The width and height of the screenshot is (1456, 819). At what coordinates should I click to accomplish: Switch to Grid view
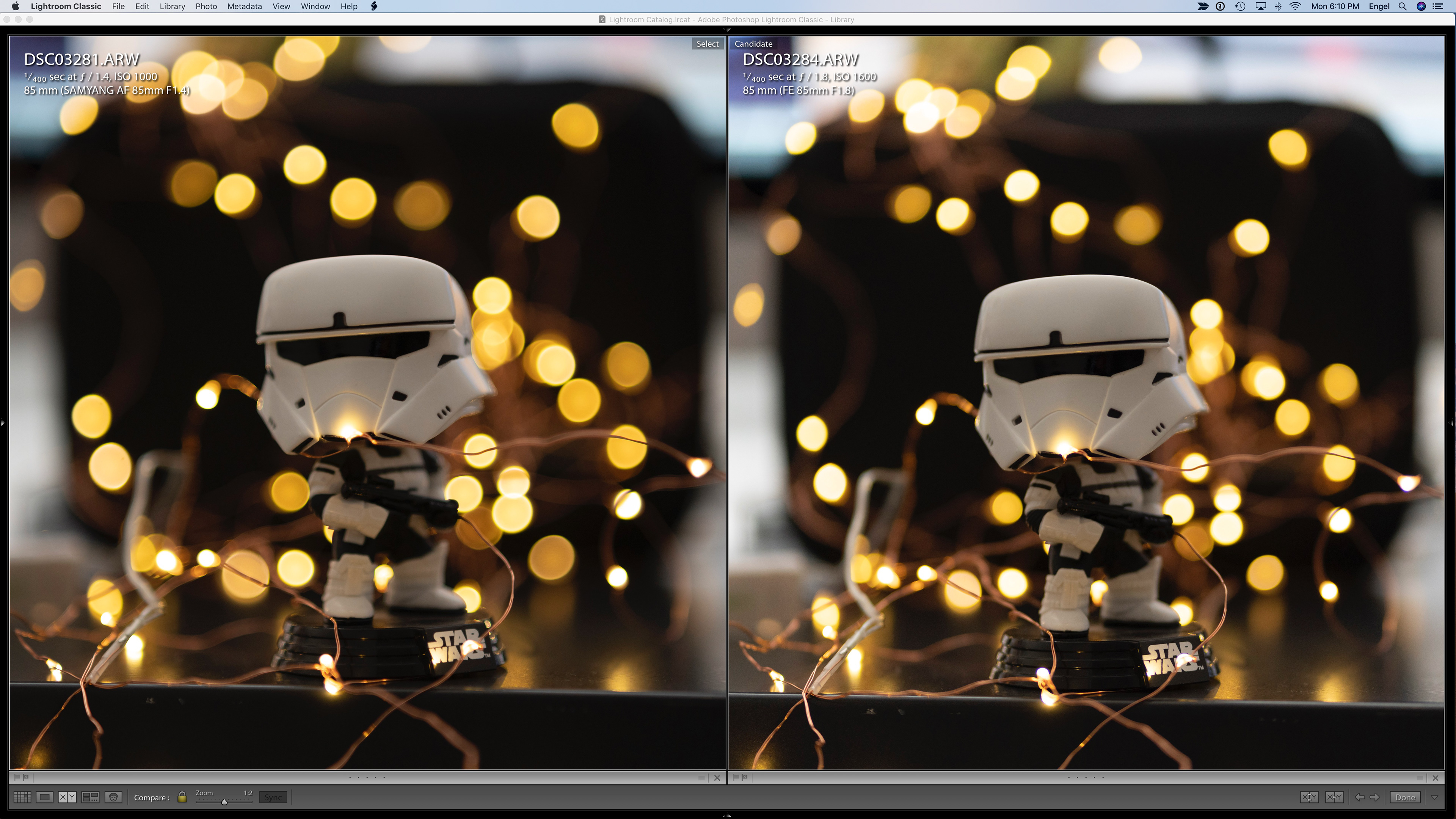pos(22,797)
